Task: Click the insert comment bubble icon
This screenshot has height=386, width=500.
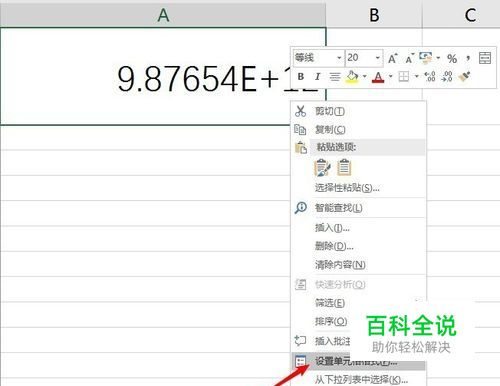Action: (x=300, y=341)
